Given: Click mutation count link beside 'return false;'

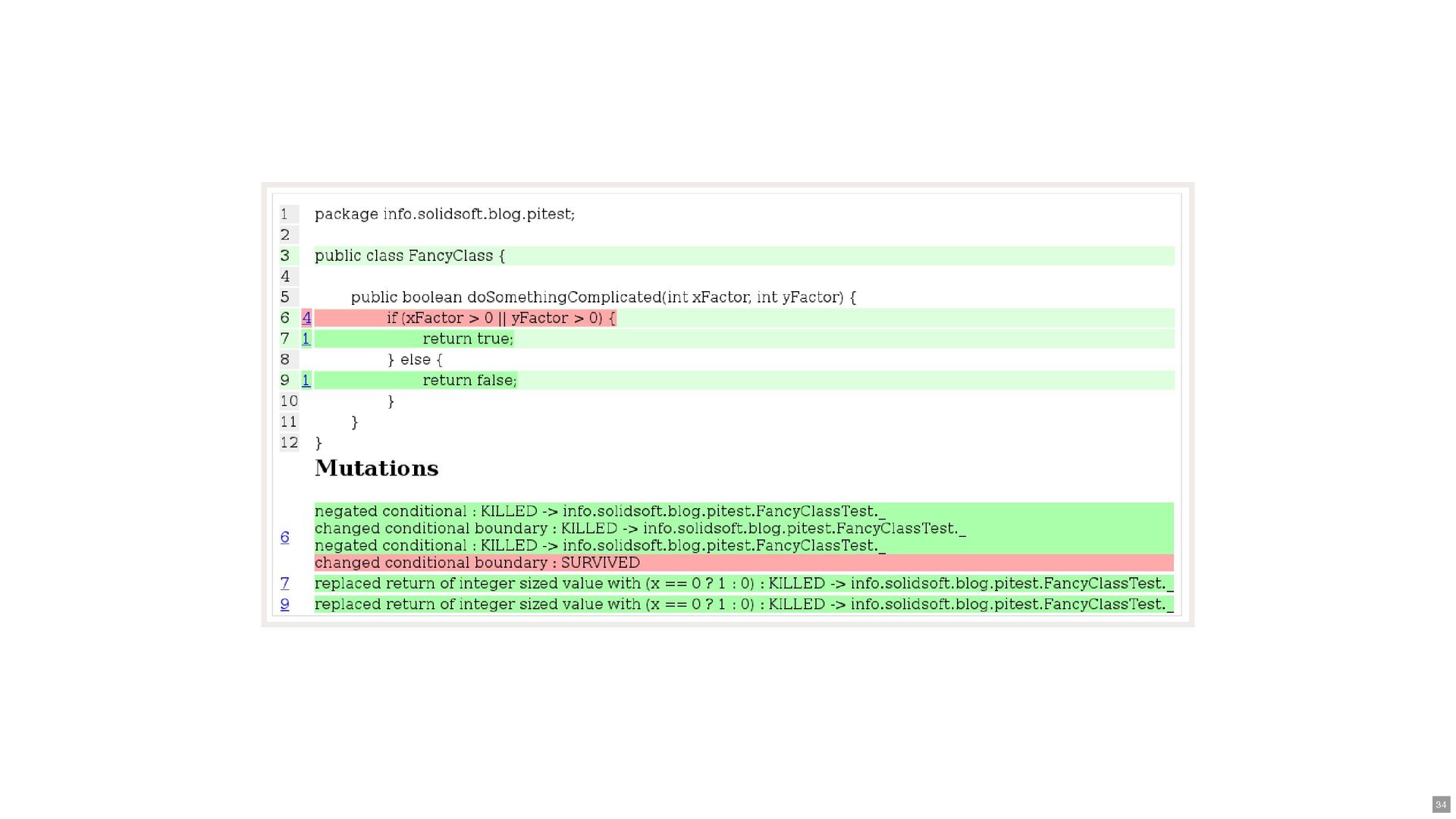Looking at the screenshot, I should pyautogui.click(x=306, y=381).
